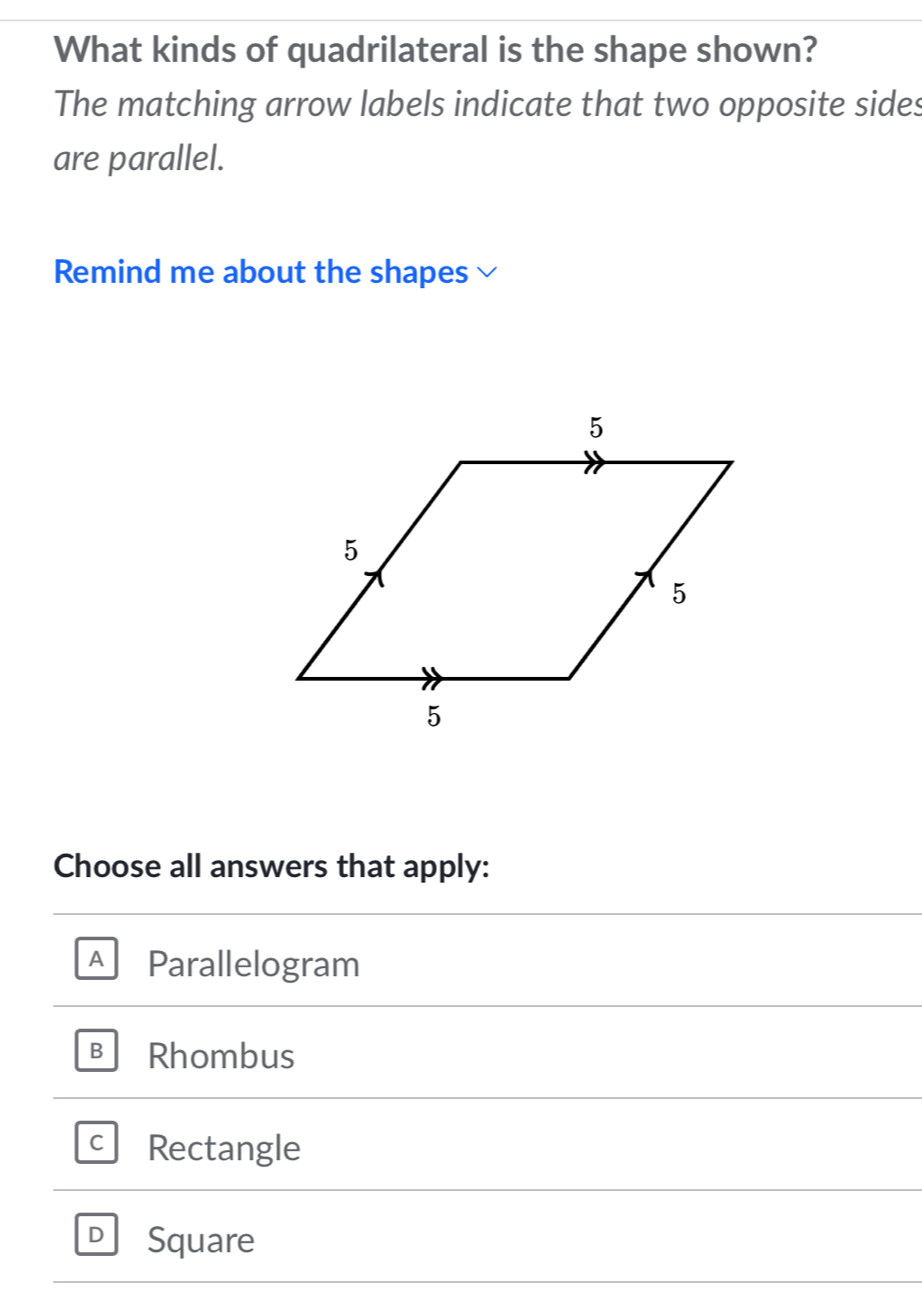The width and height of the screenshot is (922, 1301).
Task: Click the 'Parallelogram' answer text
Action: (252, 964)
